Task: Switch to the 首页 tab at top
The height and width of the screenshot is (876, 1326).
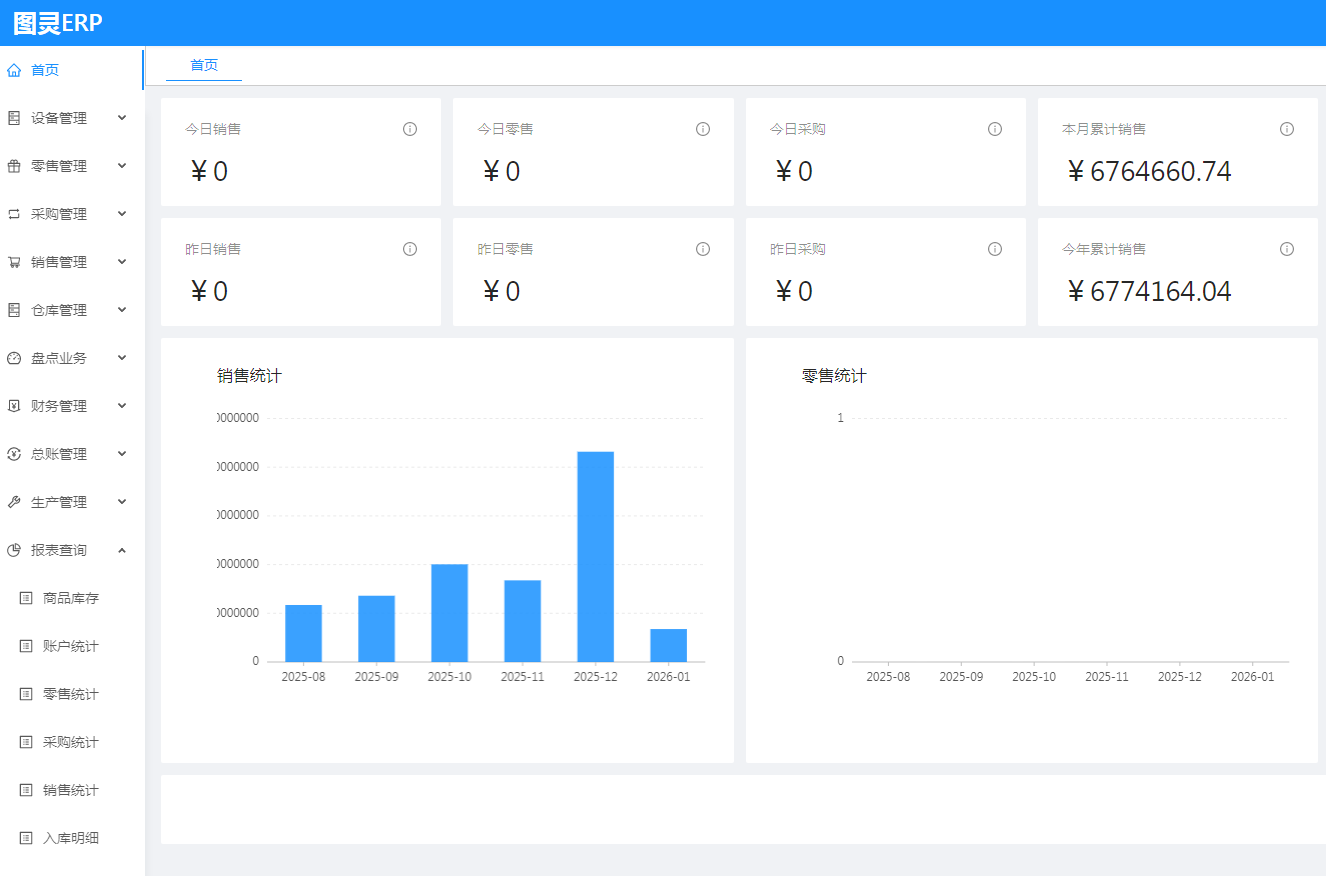Action: click(x=204, y=65)
